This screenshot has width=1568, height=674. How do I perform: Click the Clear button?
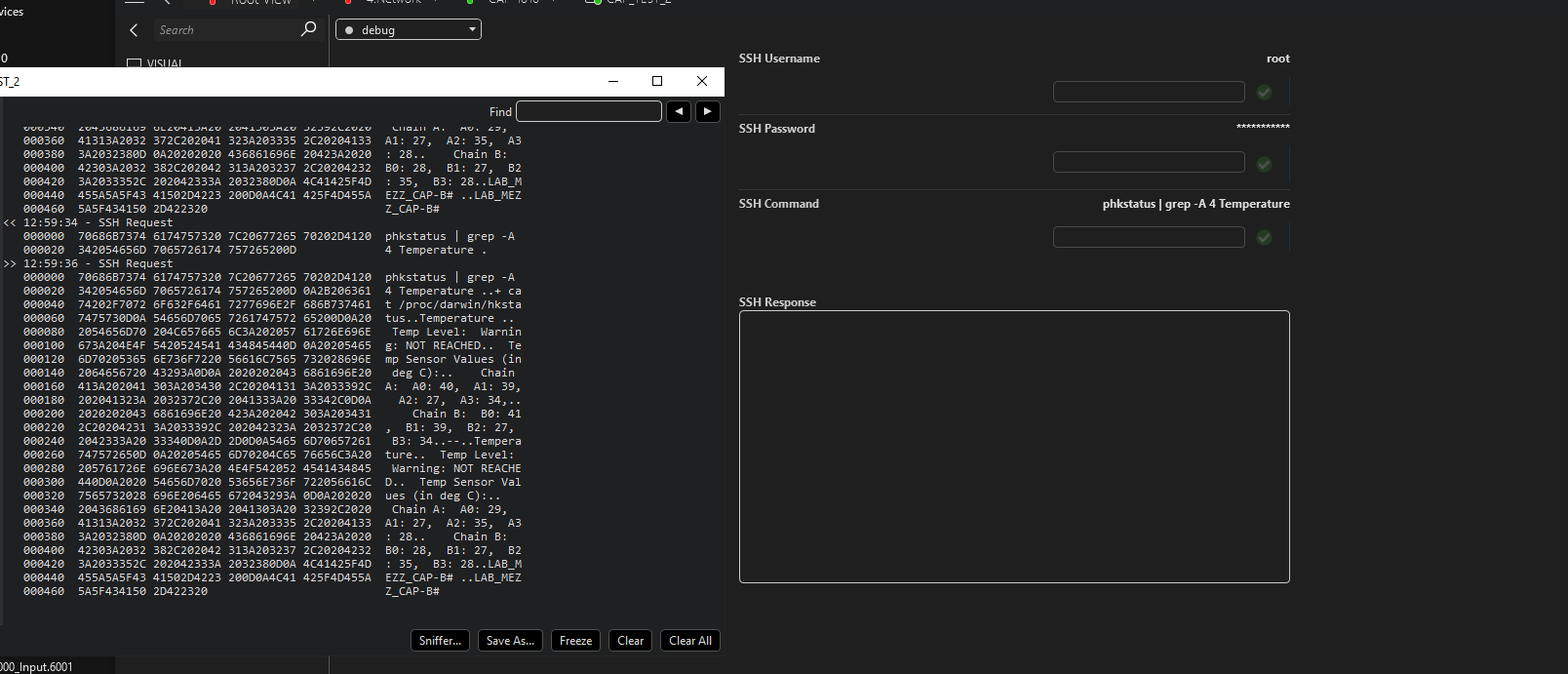click(631, 641)
